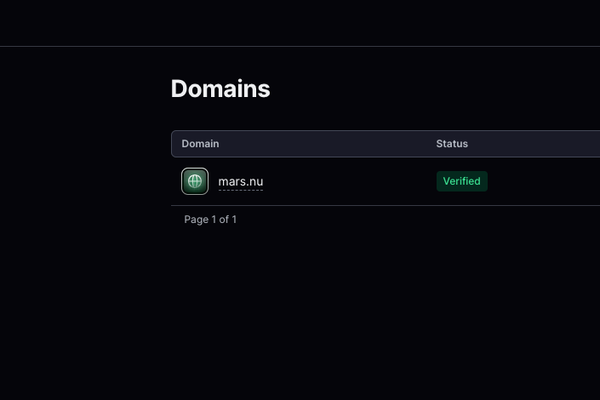The height and width of the screenshot is (400, 600).
Task: Click the dashed underline beneath mars.nu
Action: click(x=240, y=190)
